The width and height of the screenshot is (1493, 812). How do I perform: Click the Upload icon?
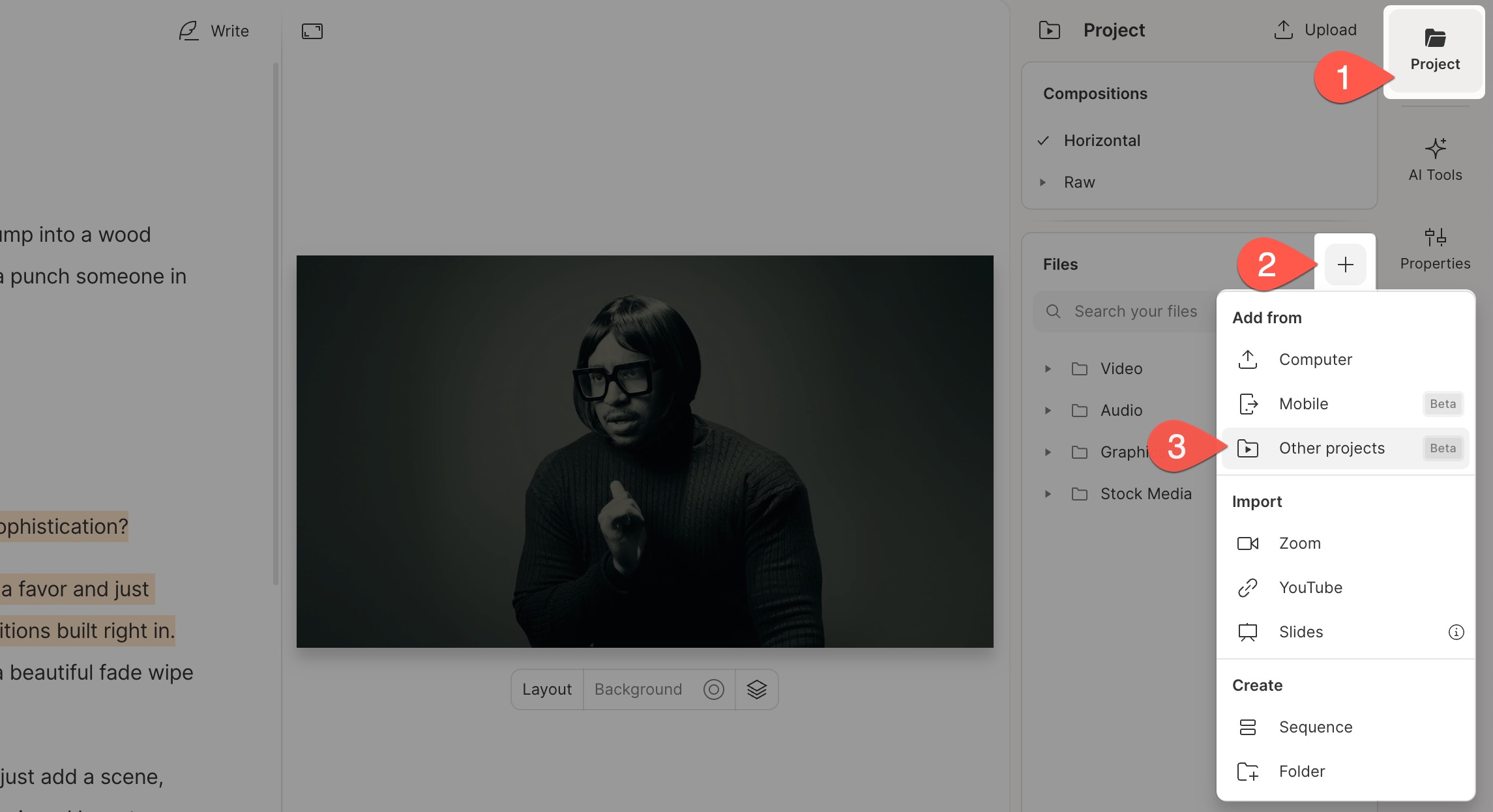click(1282, 29)
